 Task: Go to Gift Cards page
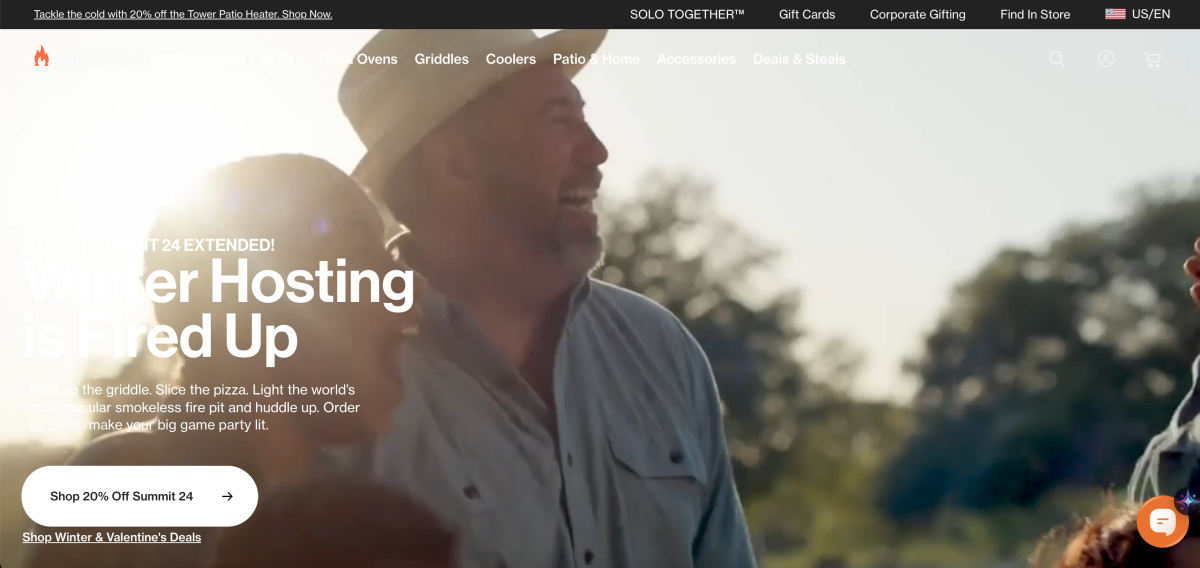click(807, 14)
